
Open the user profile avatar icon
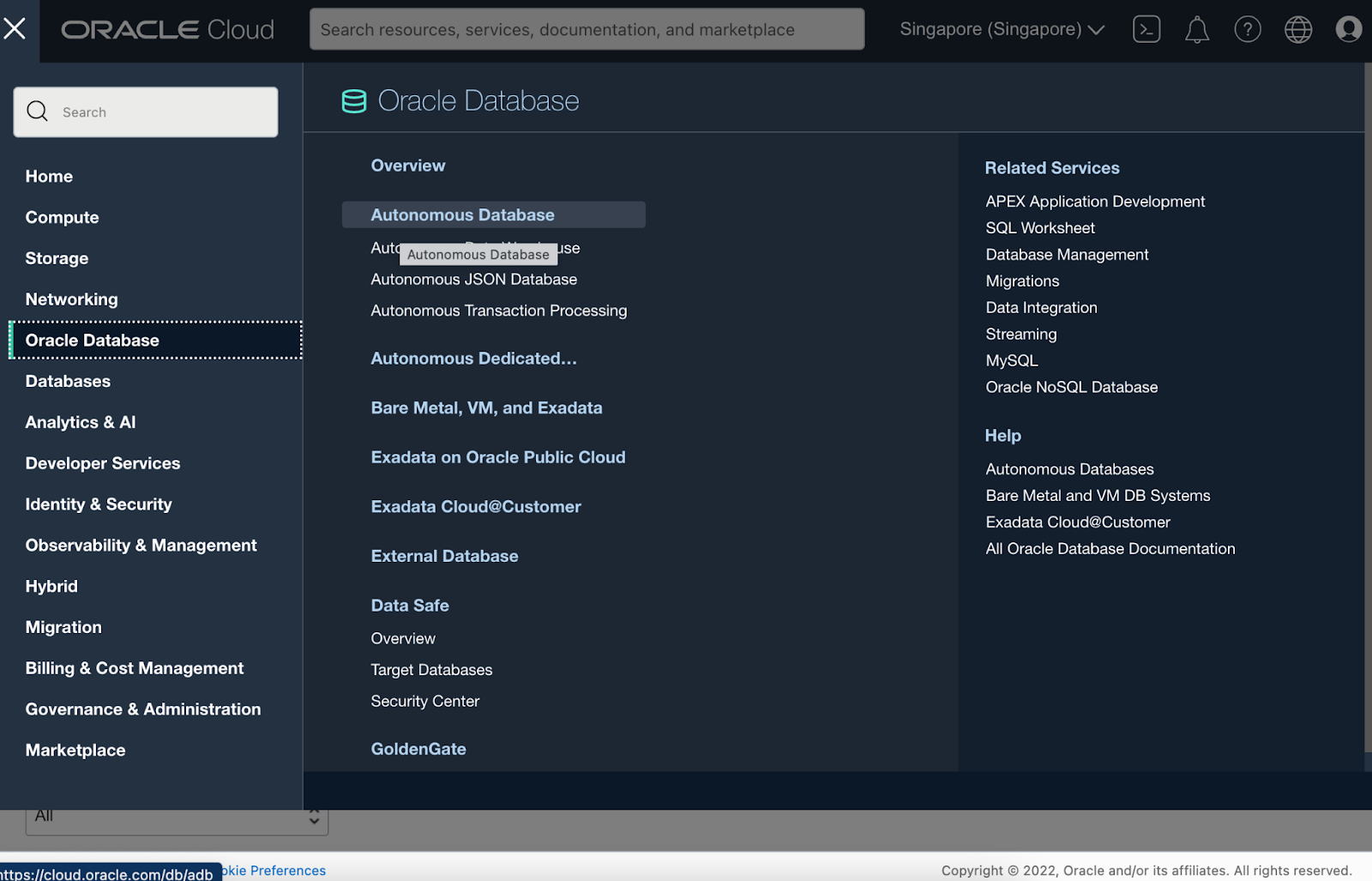[x=1349, y=29]
